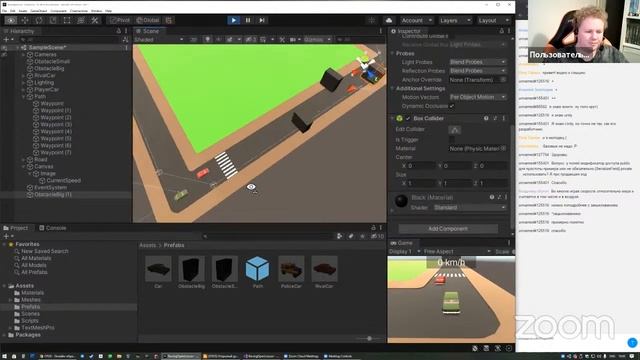640x360 pixels.
Task: Open the Physic Material picker
Action: 503,149
